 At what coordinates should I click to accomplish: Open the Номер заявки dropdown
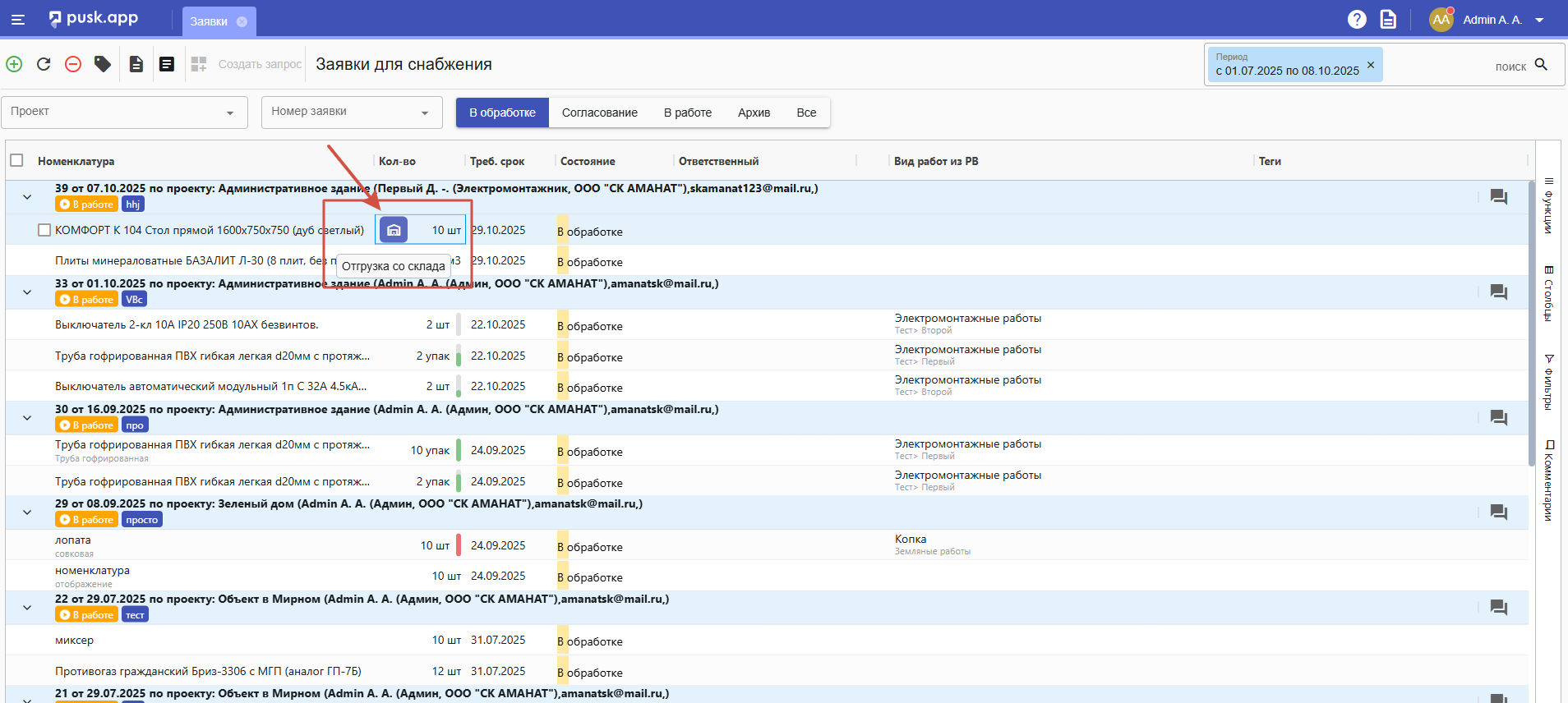pyautogui.click(x=351, y=113)
